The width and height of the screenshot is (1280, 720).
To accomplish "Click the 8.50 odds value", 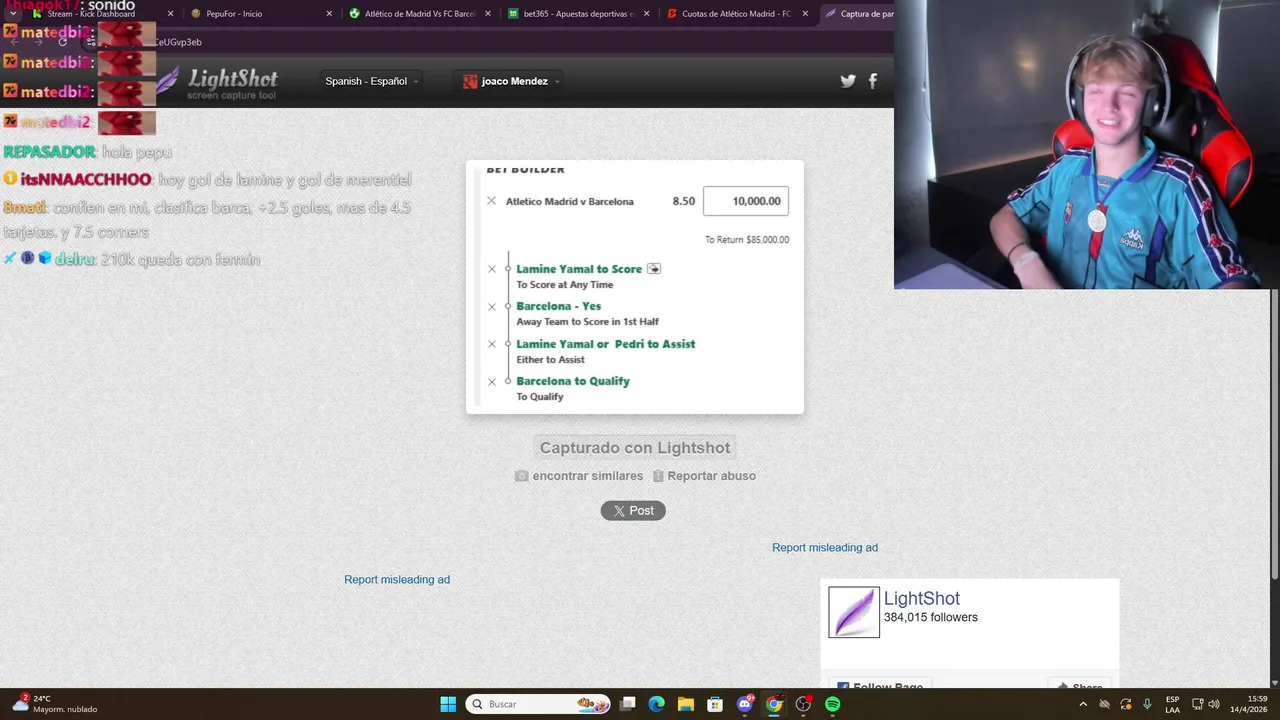I will [x=684, y=201].
